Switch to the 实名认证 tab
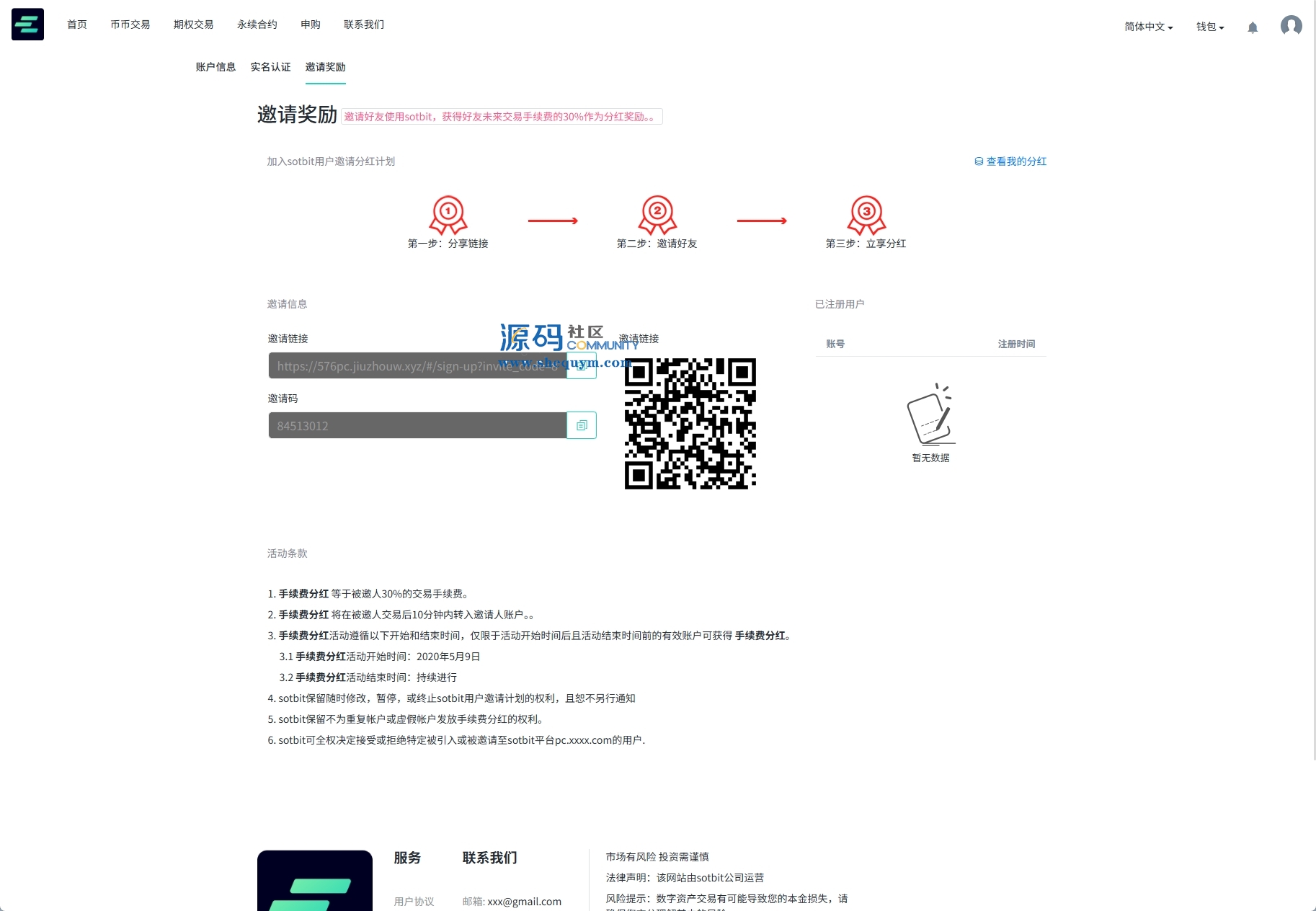 [x=270, y=67]
